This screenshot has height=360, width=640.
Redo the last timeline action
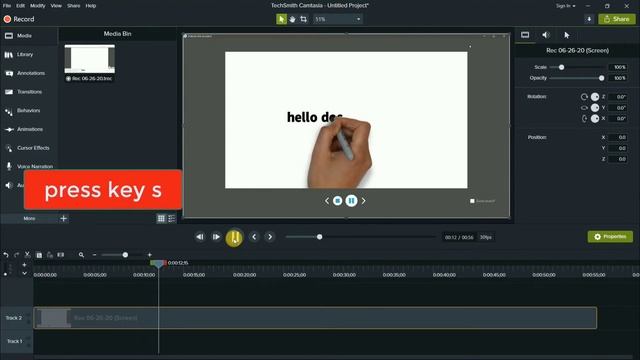16,255
